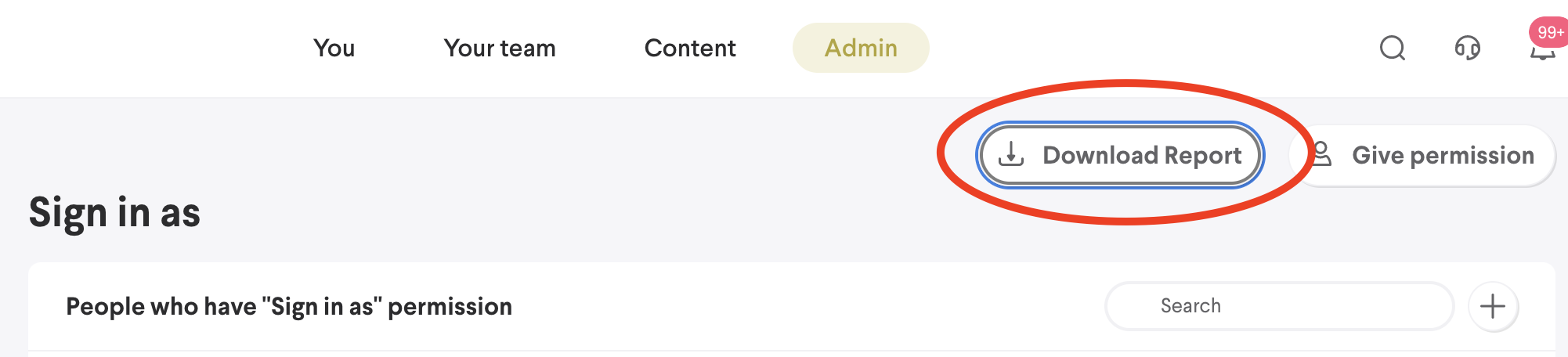Open the Your team tab

[x=500, y=49]
